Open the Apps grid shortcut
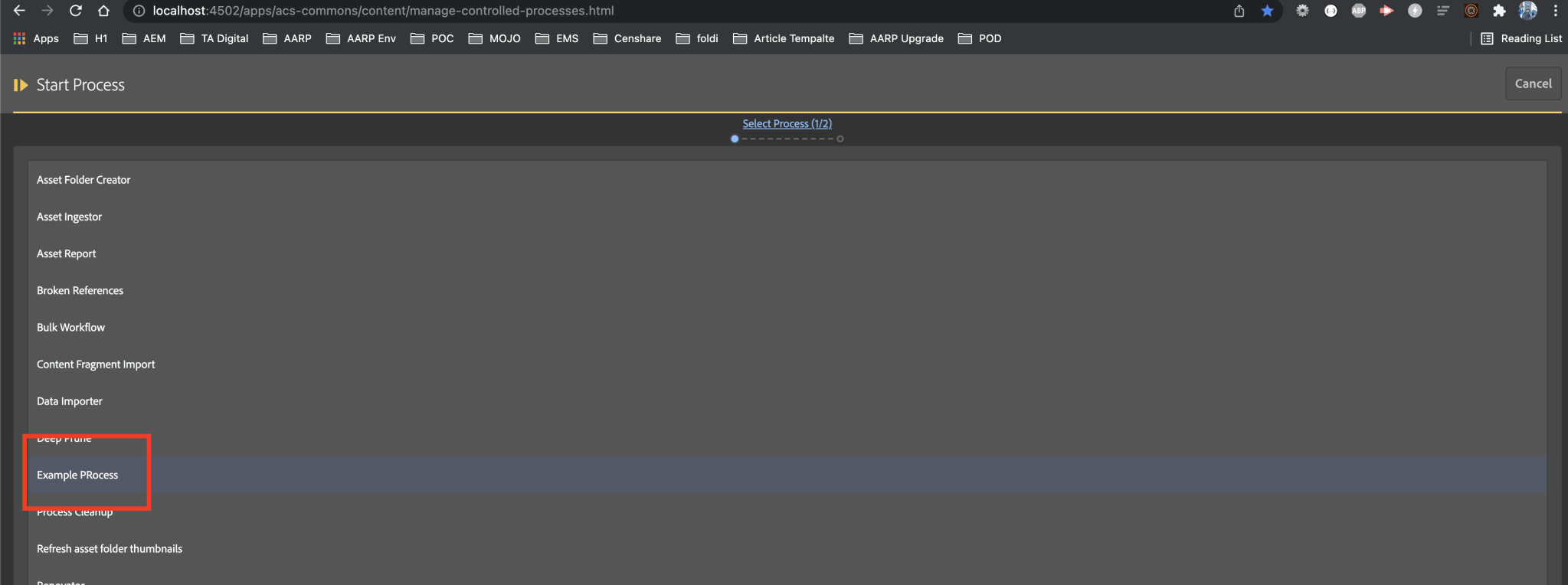This screenshot has width=1568, height=585. click(36, 38)
